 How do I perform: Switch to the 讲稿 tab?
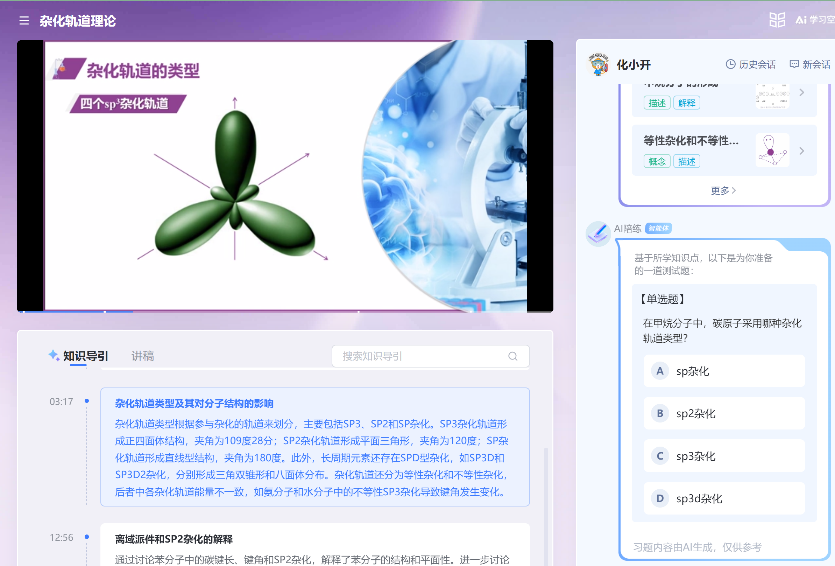[143, 356]
